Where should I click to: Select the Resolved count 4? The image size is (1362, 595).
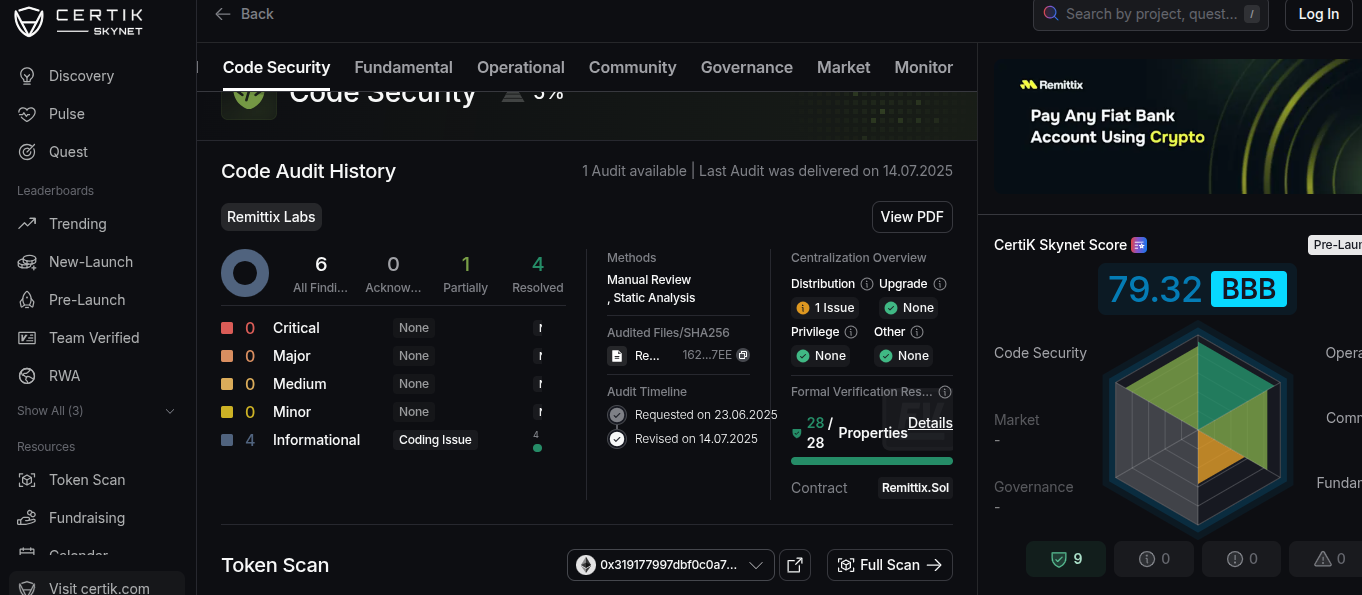point(538,264)
